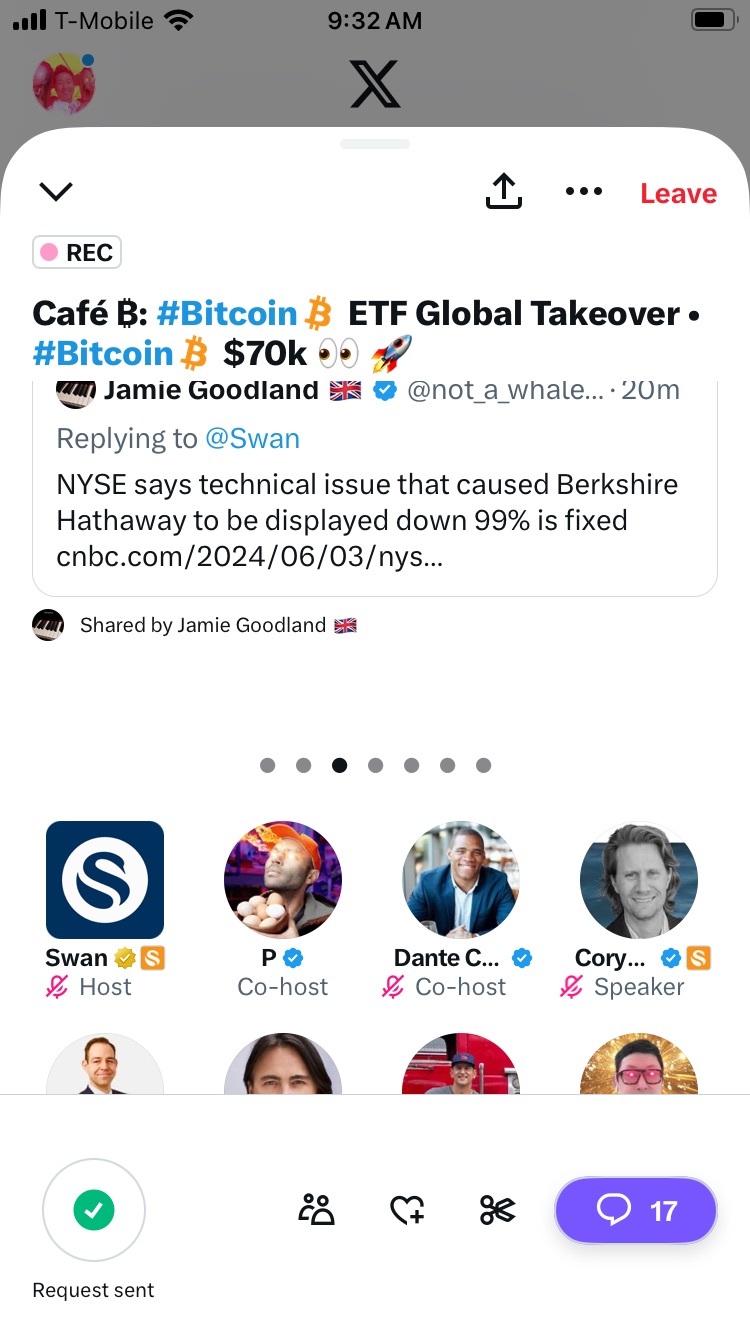Viewport: 750px width, 1334px height.
Task: Open Cory speaker's profile photo
Action: coord(639,879)
